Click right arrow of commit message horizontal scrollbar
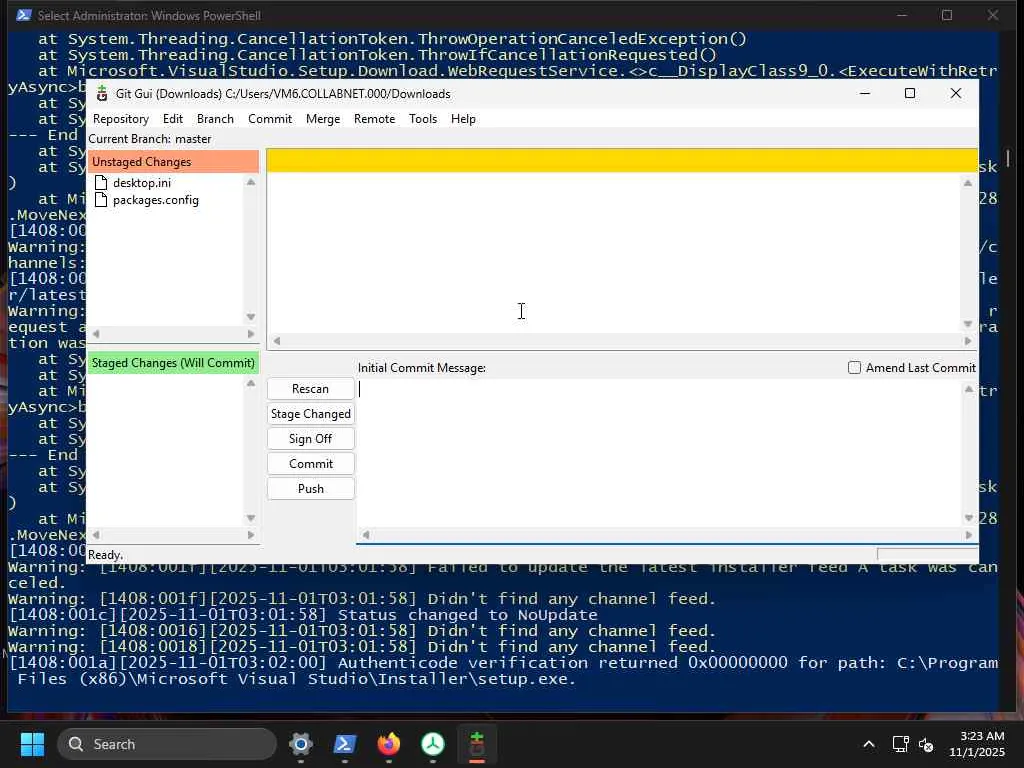 point(968,535)
